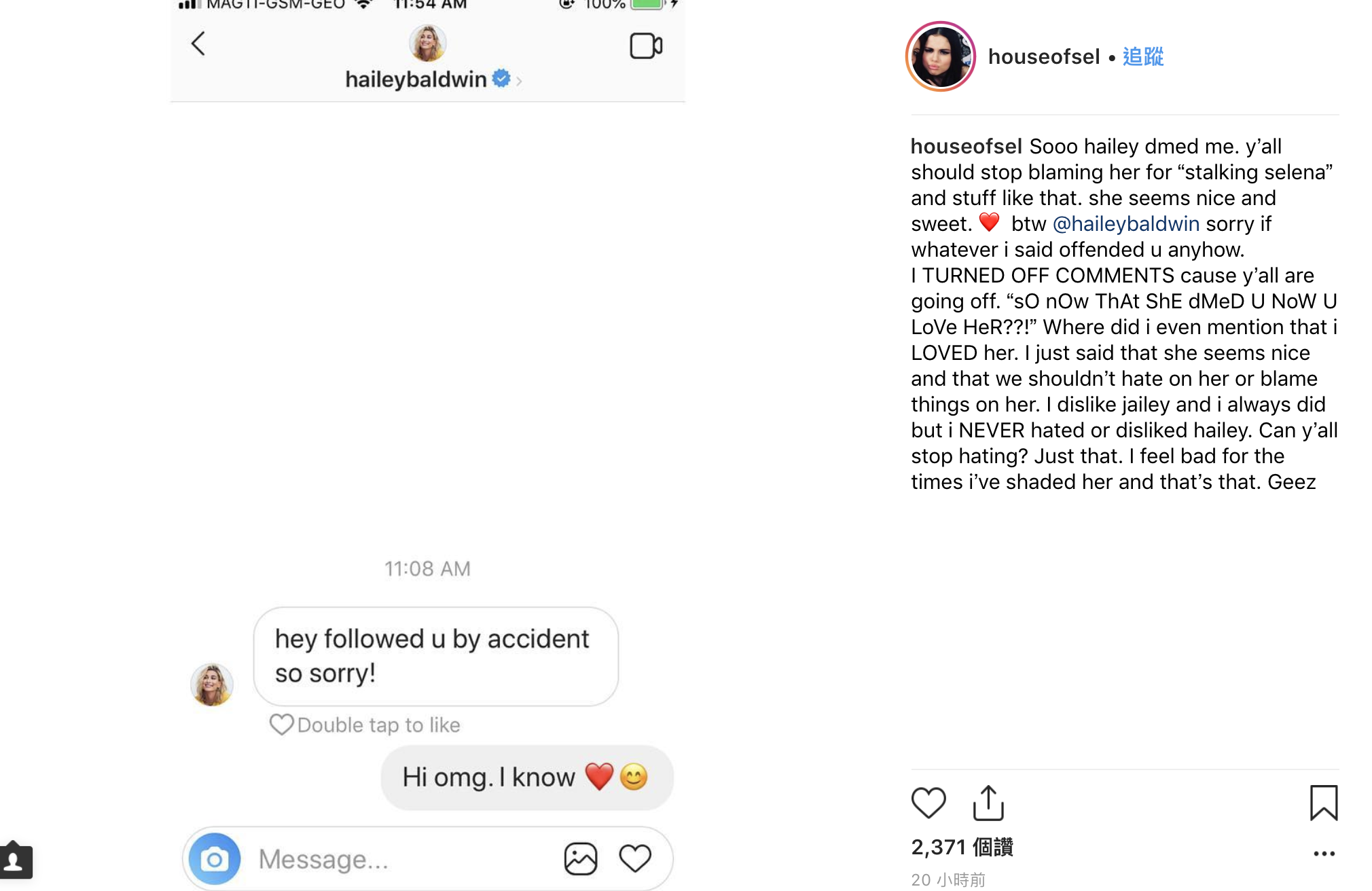Type in the Message input field
The width and height of the screenshot is (1372, 891).
click(401, 859)
